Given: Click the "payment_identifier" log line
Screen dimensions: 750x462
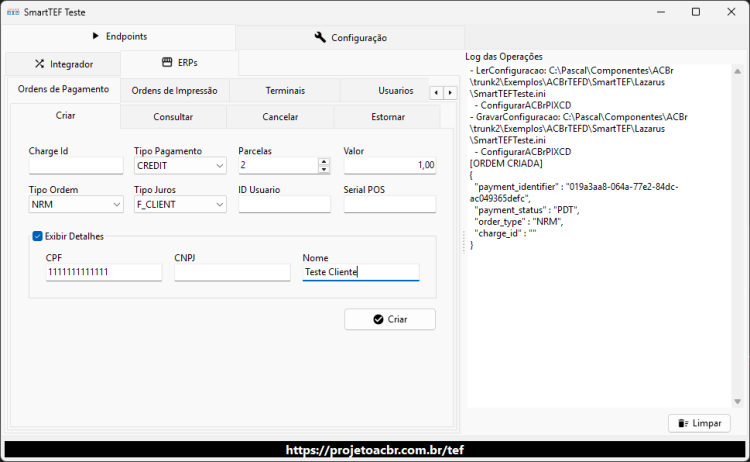Looking at the screenshot, I should [574, 193].
